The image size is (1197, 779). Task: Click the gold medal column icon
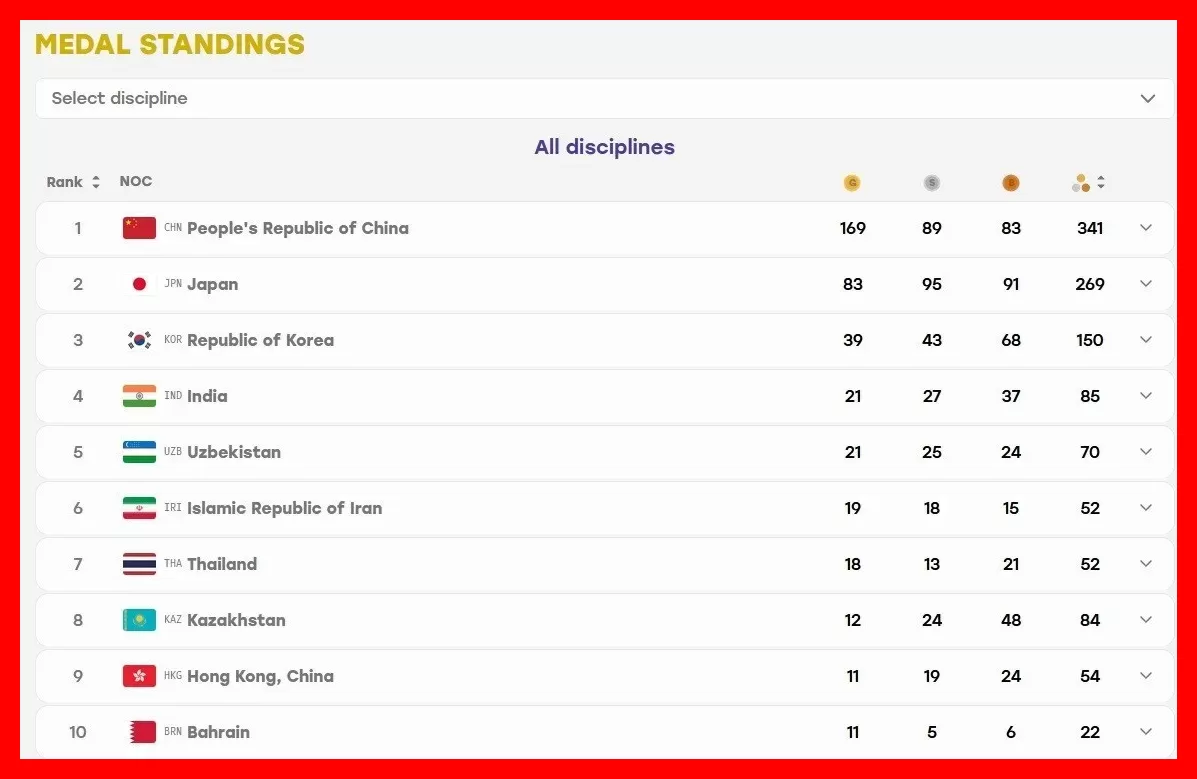point(852,183)
